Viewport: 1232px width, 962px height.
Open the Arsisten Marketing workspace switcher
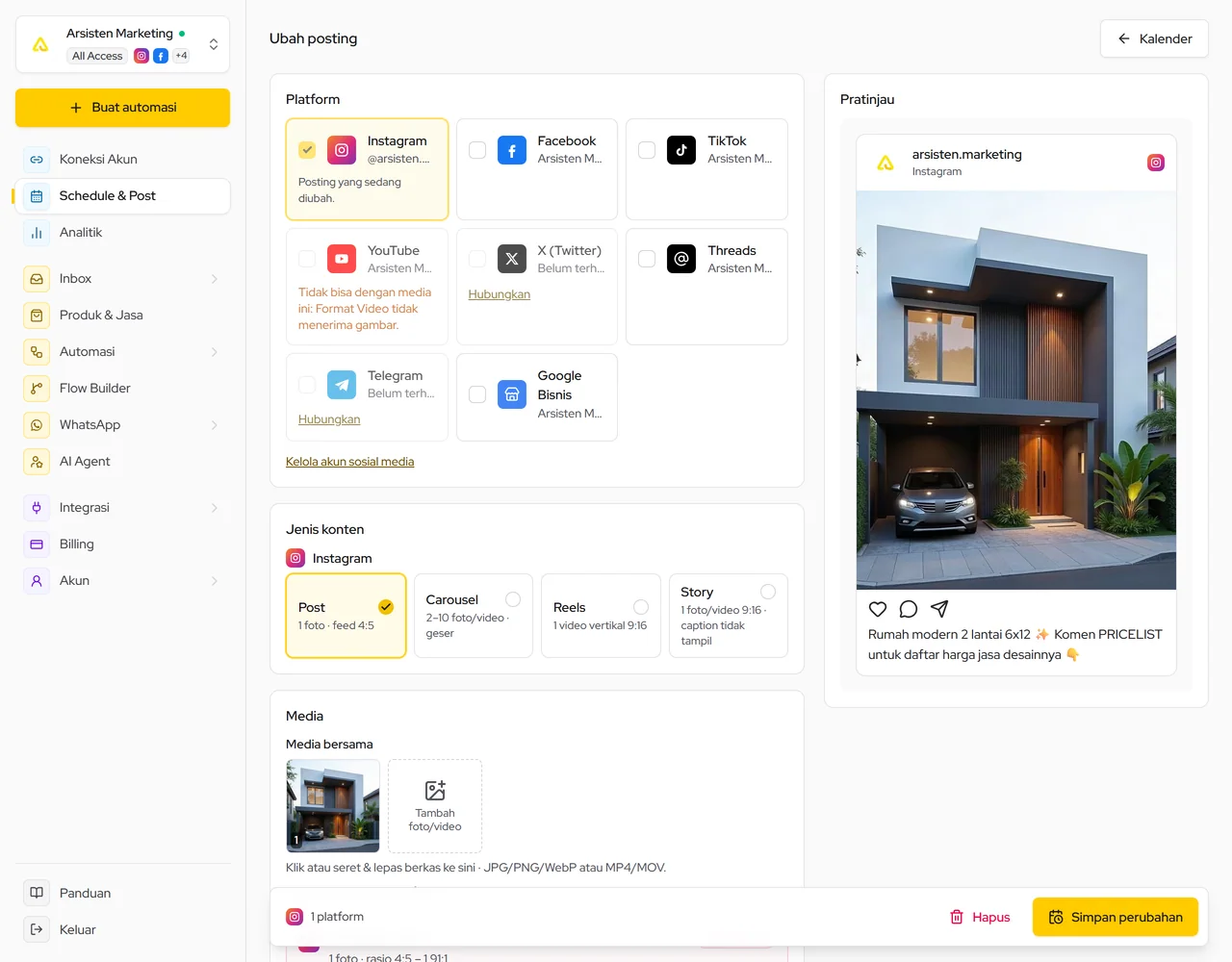(122, 44)
